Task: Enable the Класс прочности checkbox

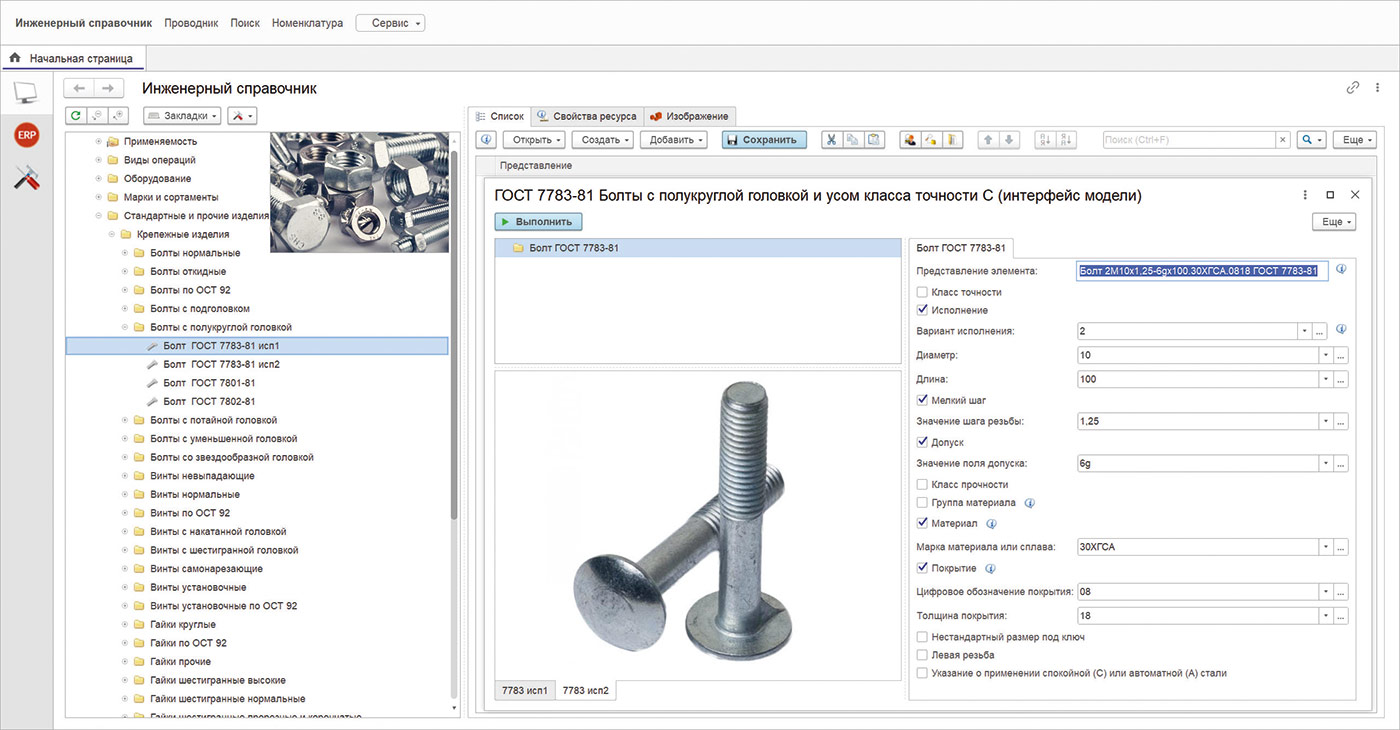Action: coord(922,484)
